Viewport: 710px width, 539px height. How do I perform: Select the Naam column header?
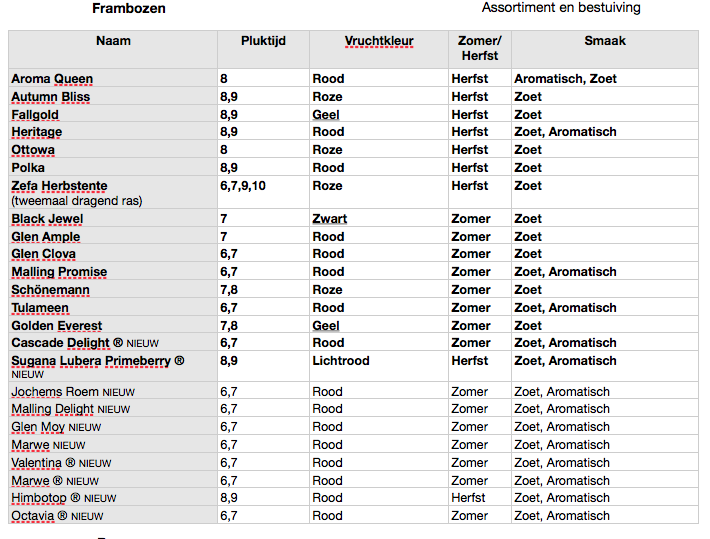(113, 41)
